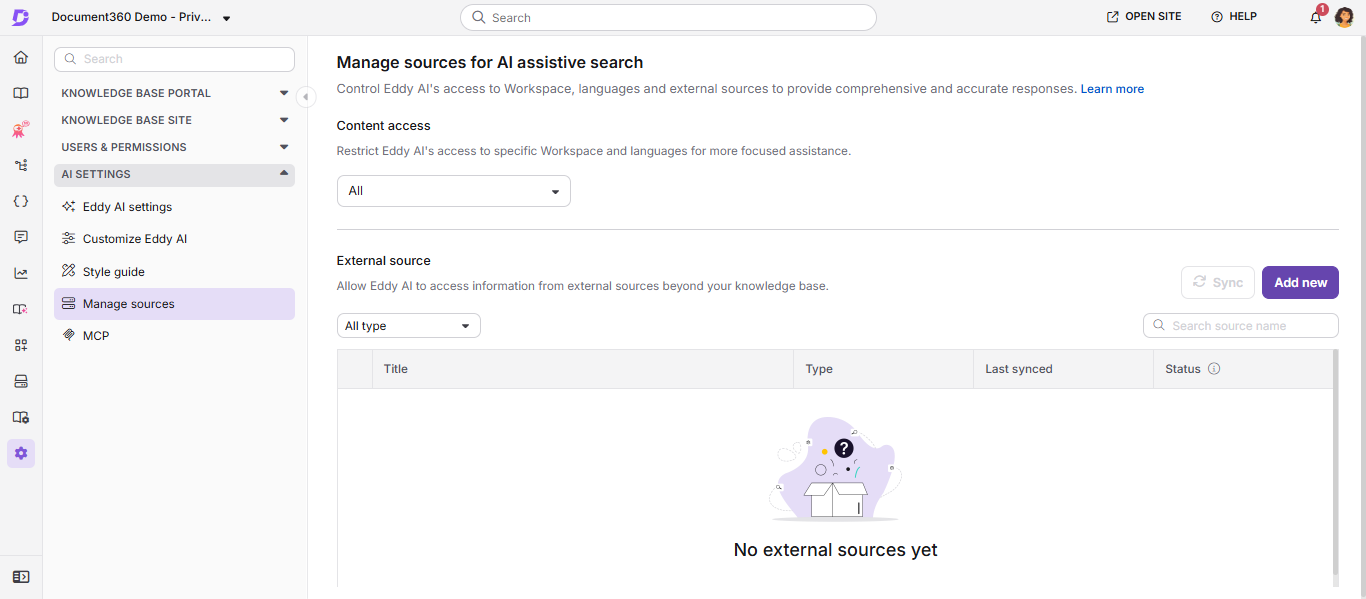The image size is (1366, 599).
Task: Collapse the settings sidebar arrow
Action: [x=306, y=97]
